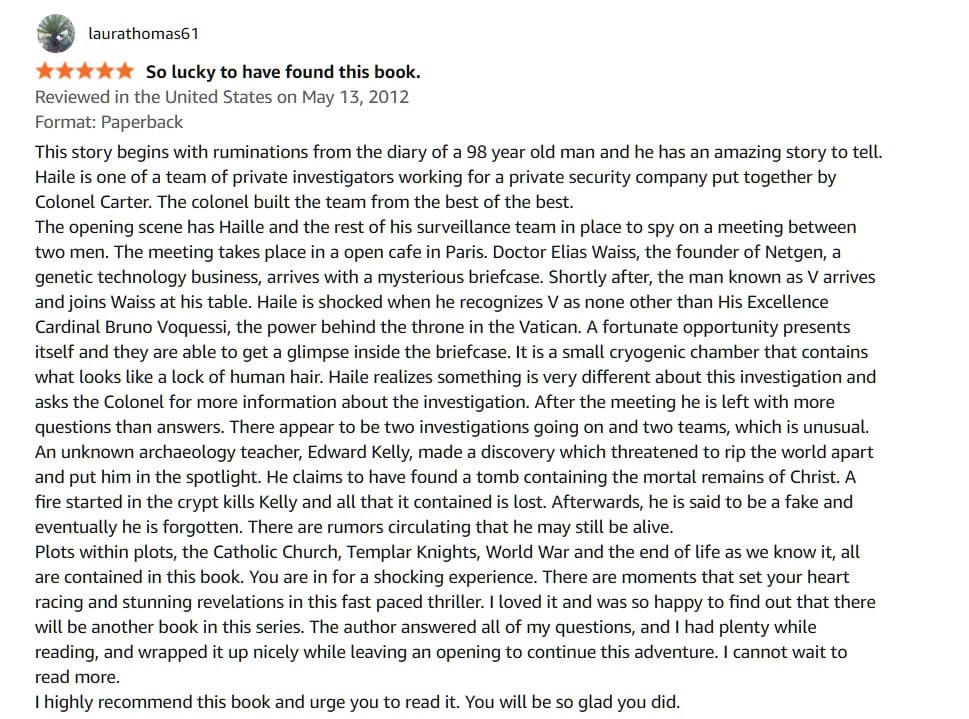Click the username laurathomas61

click(x=143, y=33)
